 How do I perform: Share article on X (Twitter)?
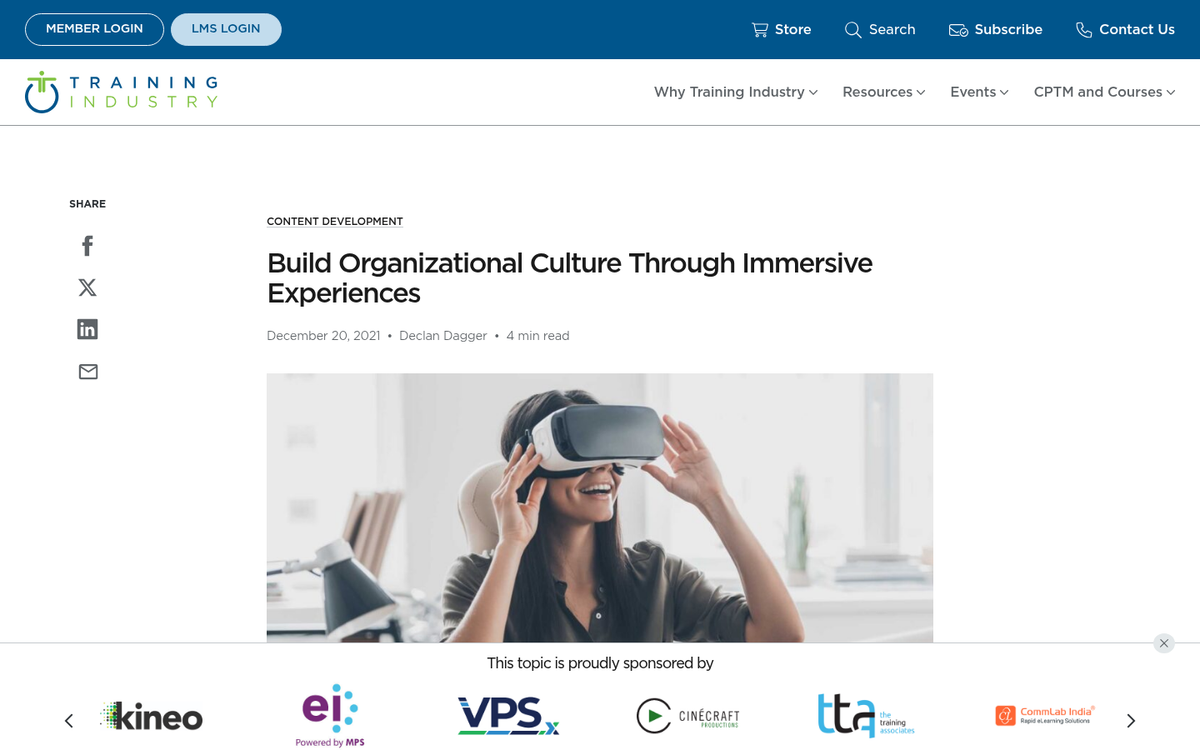click(88, 288)
